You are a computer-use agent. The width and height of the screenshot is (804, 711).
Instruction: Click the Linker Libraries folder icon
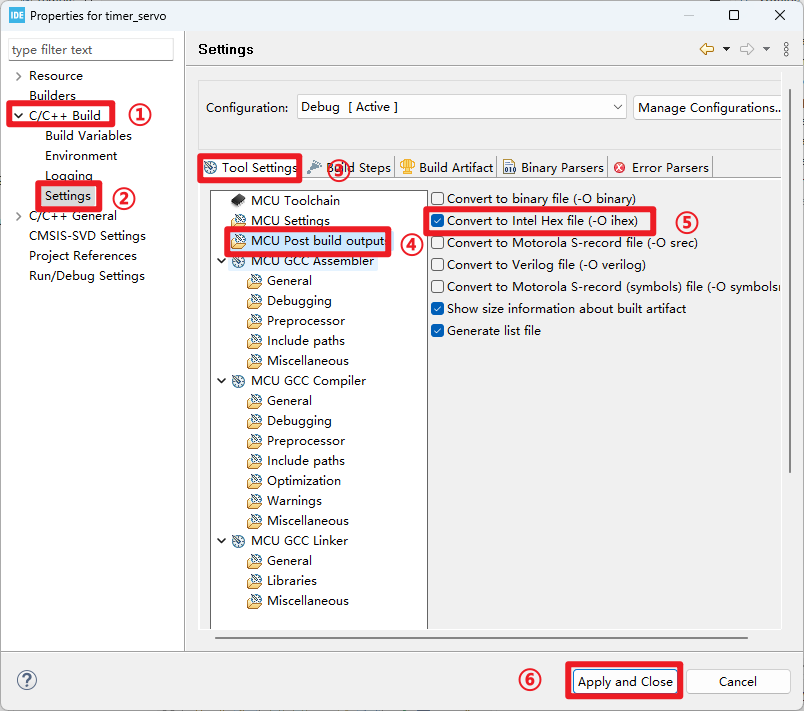click(x=254, y=581)
